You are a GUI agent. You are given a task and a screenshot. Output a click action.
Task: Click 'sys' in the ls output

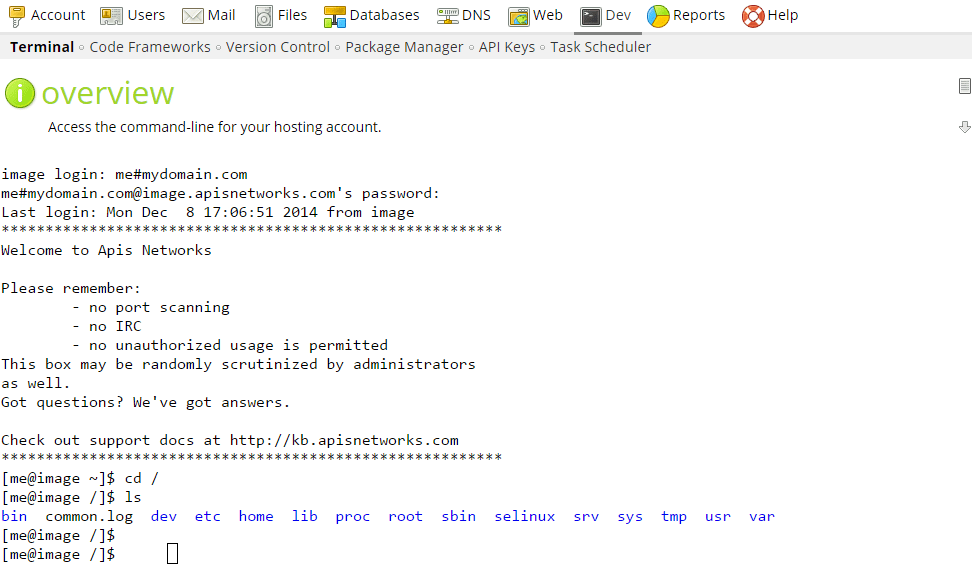pyautogui.click(x=630, y=517)
